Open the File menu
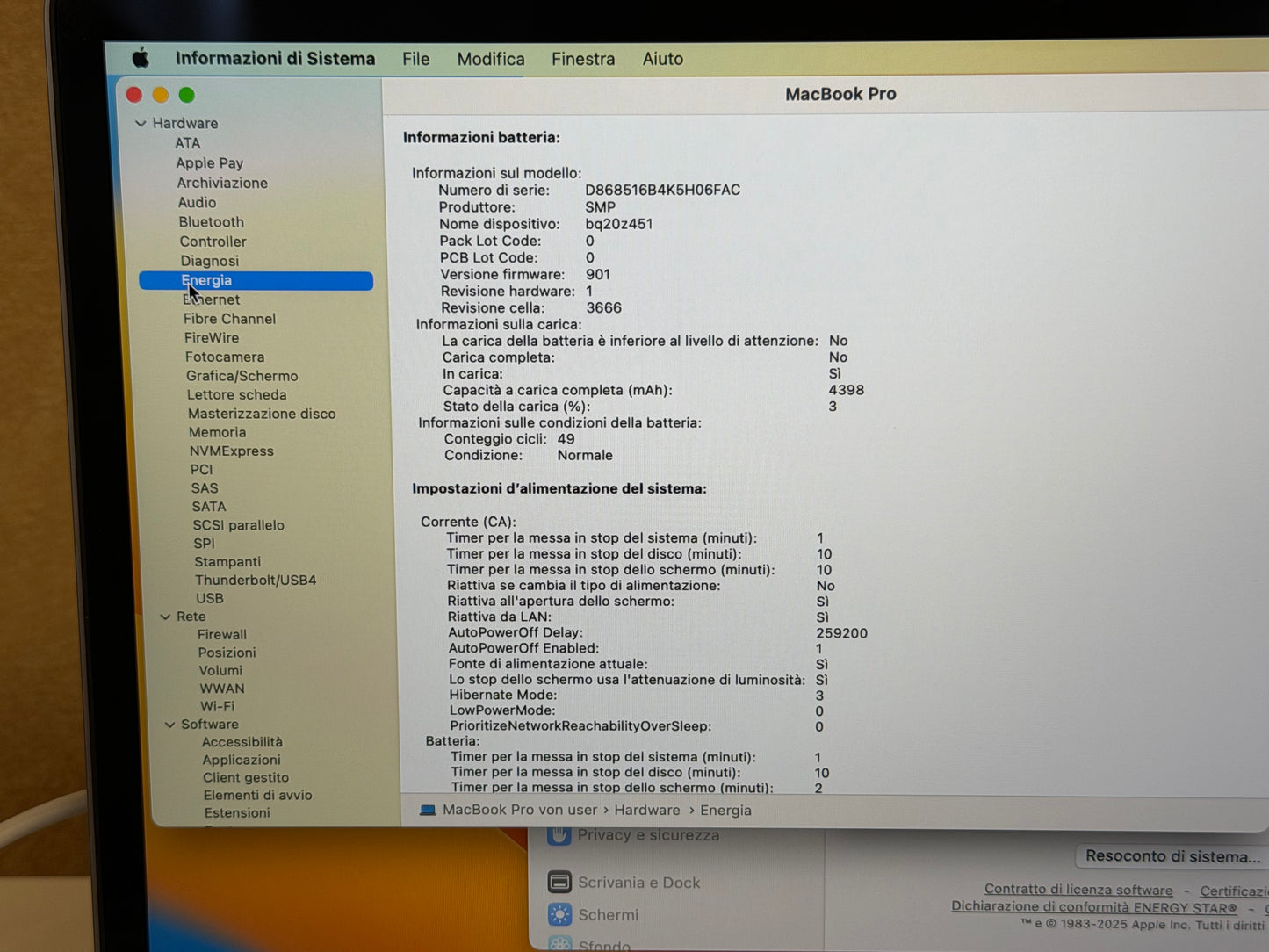The image size is (1269, 952). point(416,59)
